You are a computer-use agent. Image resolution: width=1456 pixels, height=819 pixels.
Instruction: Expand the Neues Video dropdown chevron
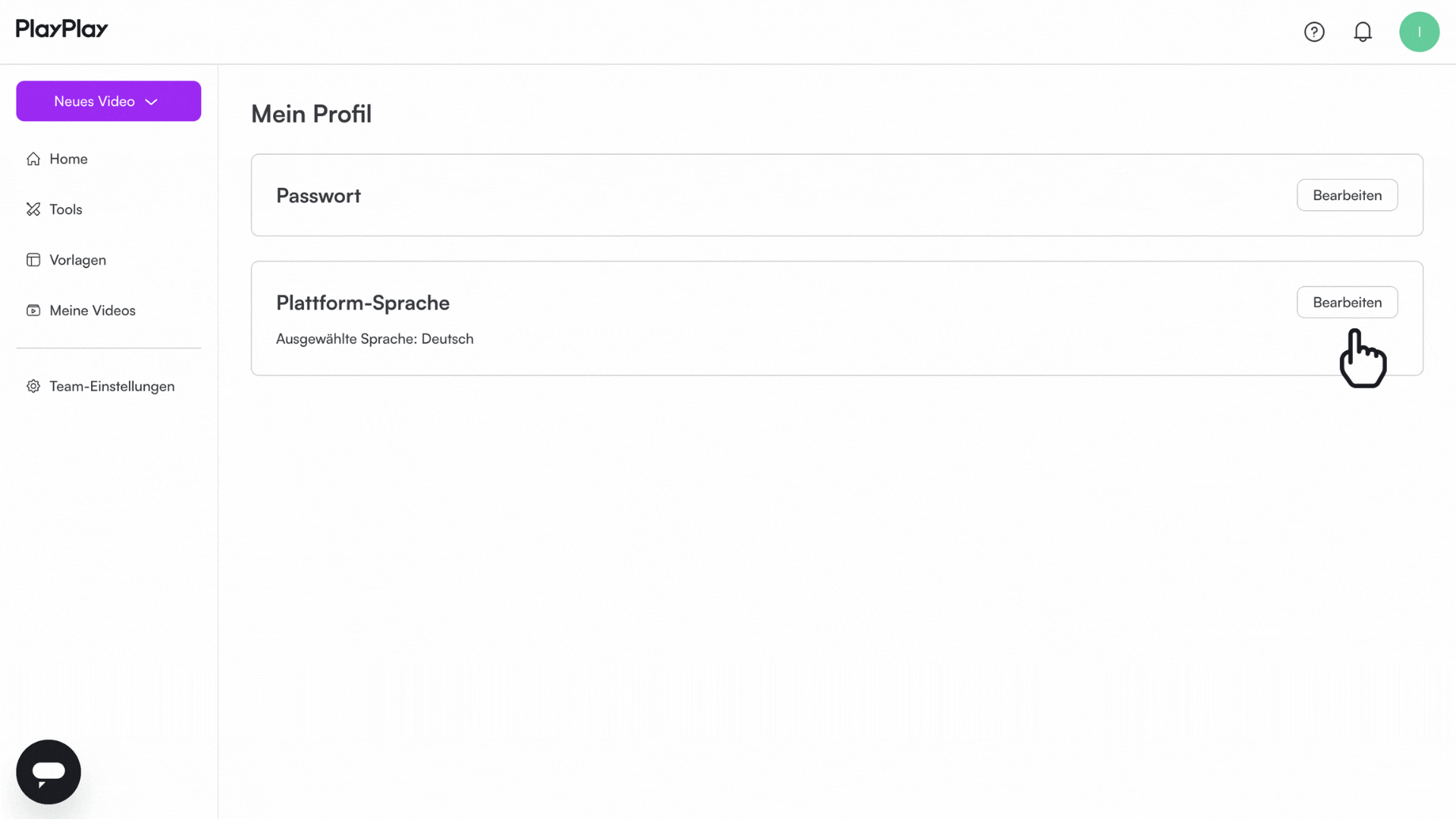point(151,102)
